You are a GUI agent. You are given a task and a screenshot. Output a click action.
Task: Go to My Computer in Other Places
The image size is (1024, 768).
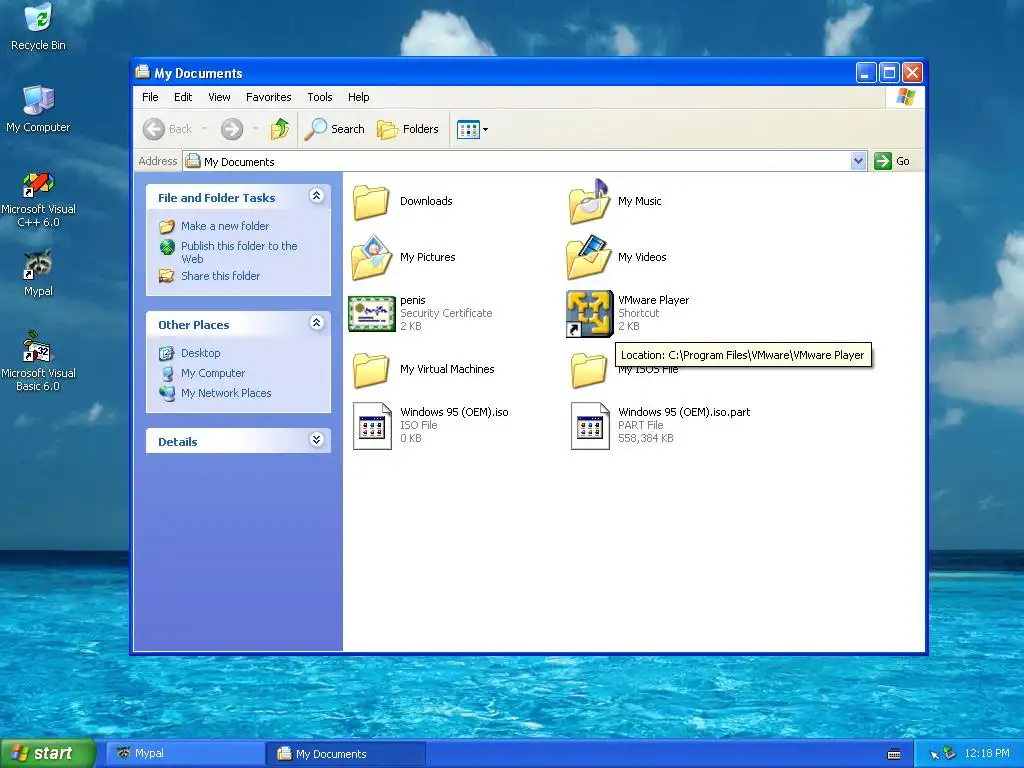[x=213, y=373]
